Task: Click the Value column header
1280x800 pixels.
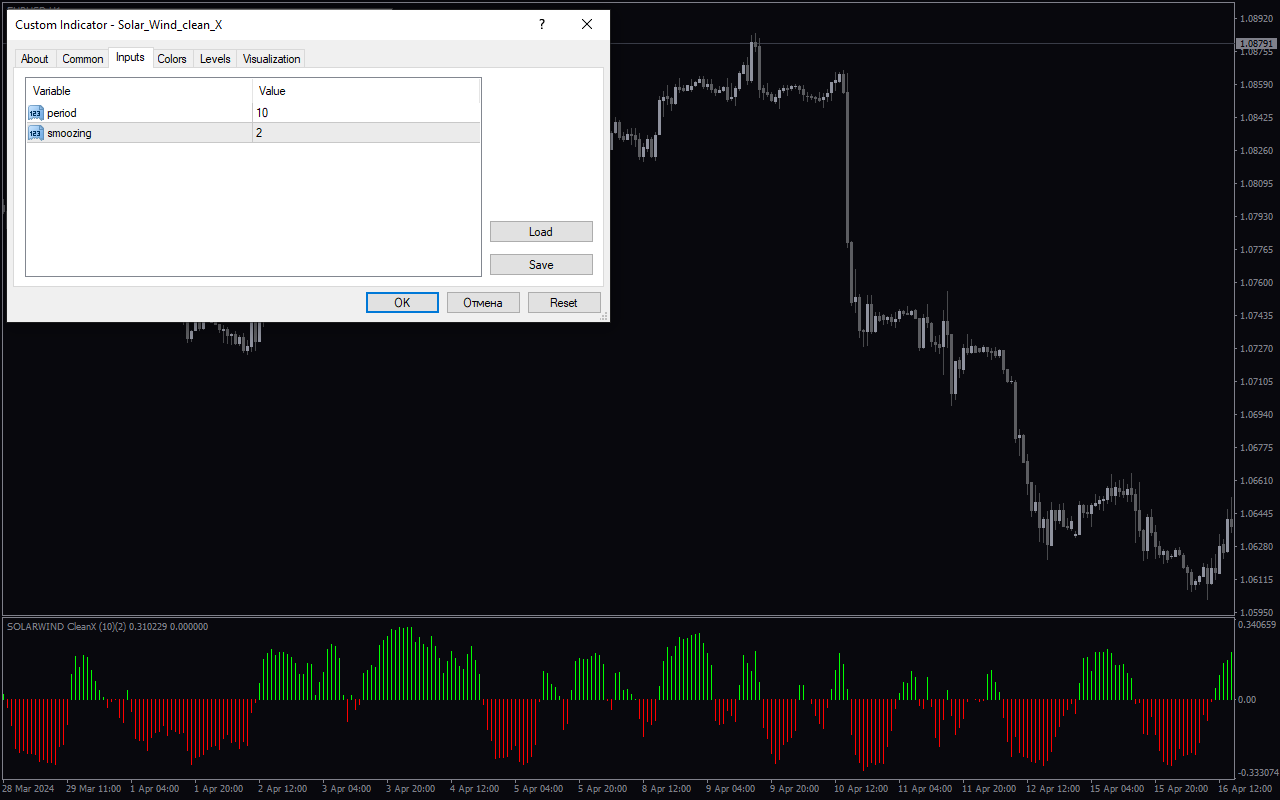Action: click(x=366, y=91)
